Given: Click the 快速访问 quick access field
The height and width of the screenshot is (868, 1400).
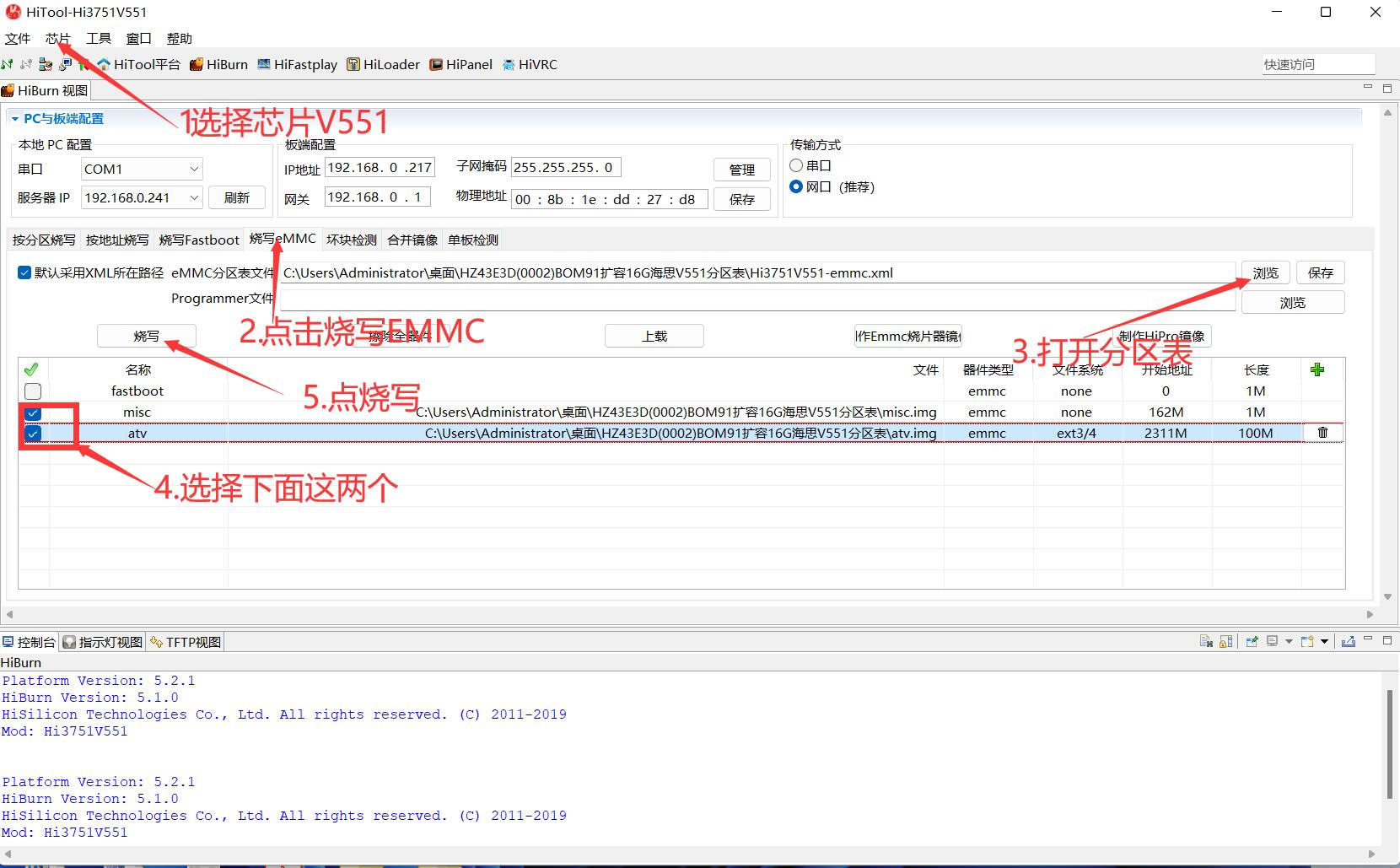Looking at the screenshot, I should tap(1317, 65).
